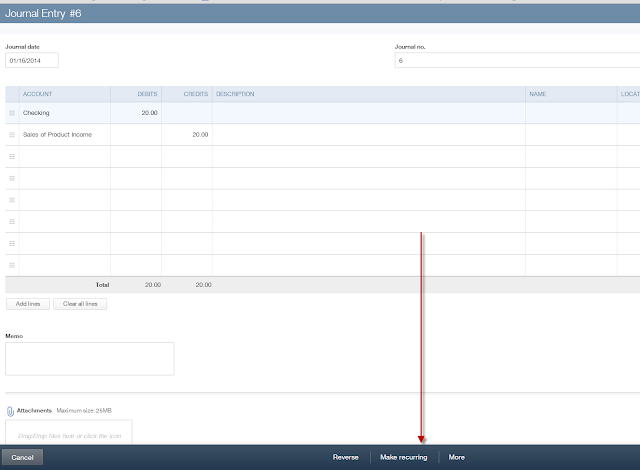
Task: Open the More menu in bottom bar
Action: point(456,457)
